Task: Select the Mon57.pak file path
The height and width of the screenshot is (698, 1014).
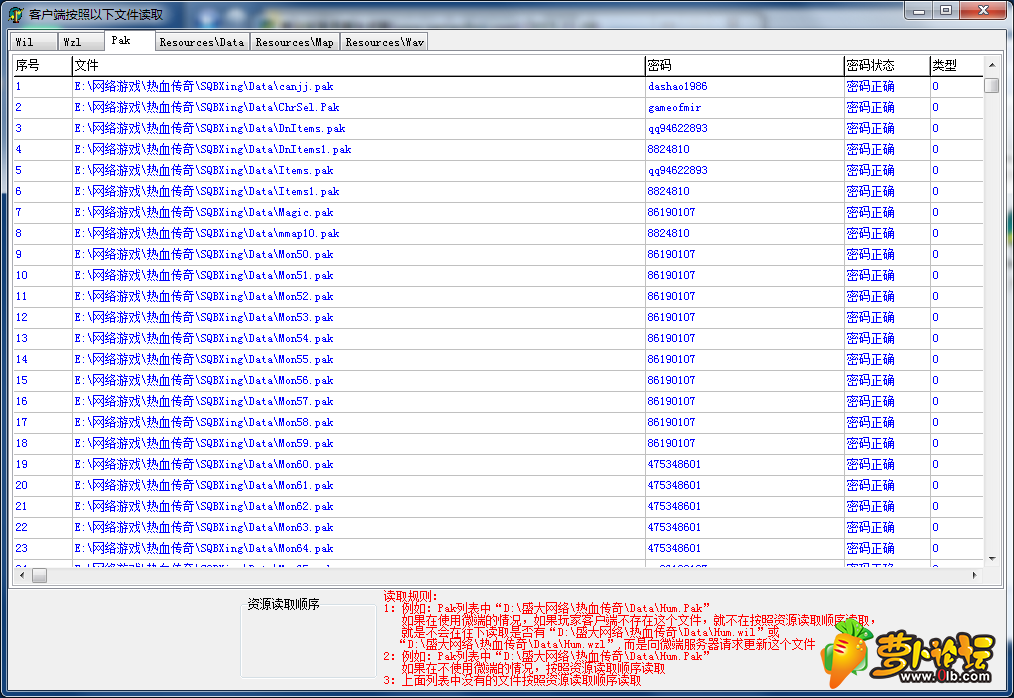Action: point(204,402)
